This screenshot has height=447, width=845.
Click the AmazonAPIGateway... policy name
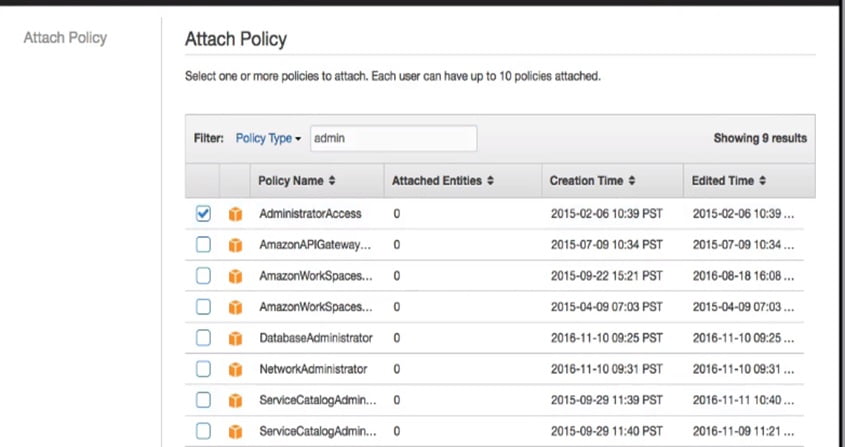pyautogui.click(x=315, y=245)
